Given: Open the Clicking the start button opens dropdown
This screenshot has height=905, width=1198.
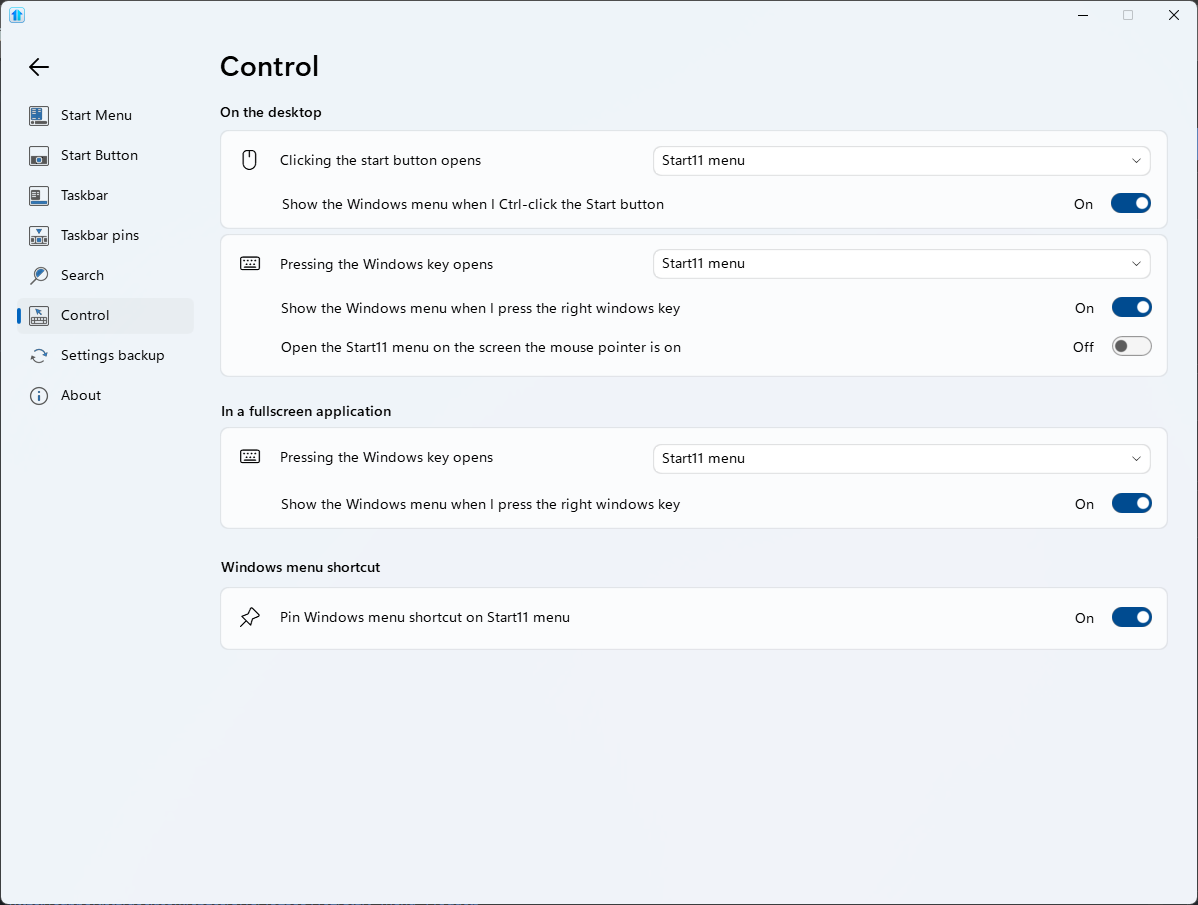Looking at the screenshot, I should (902, 160).
